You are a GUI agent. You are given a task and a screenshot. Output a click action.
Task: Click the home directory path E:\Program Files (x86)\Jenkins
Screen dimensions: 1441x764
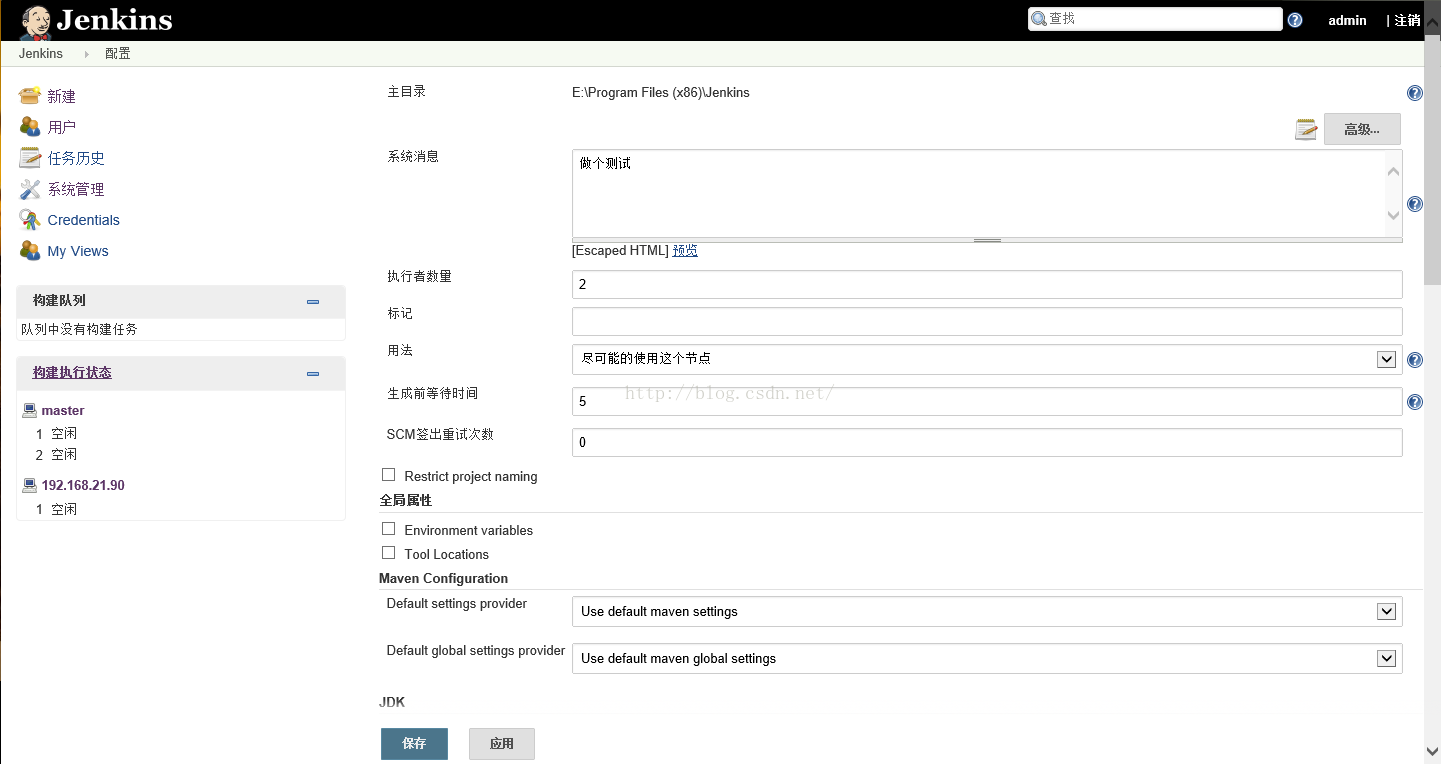tap(661, 93)
